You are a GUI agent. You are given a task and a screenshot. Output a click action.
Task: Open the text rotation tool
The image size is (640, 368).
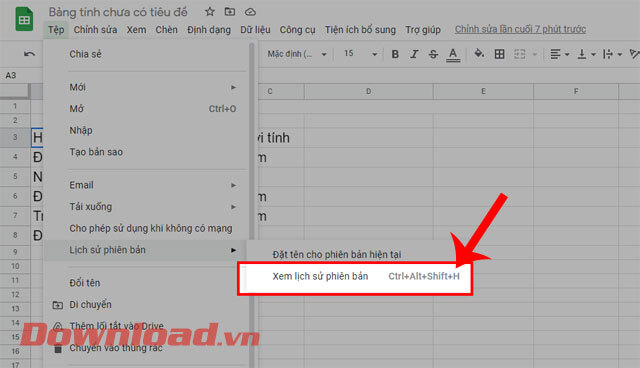pyautogui.click(x=634, y=54)
